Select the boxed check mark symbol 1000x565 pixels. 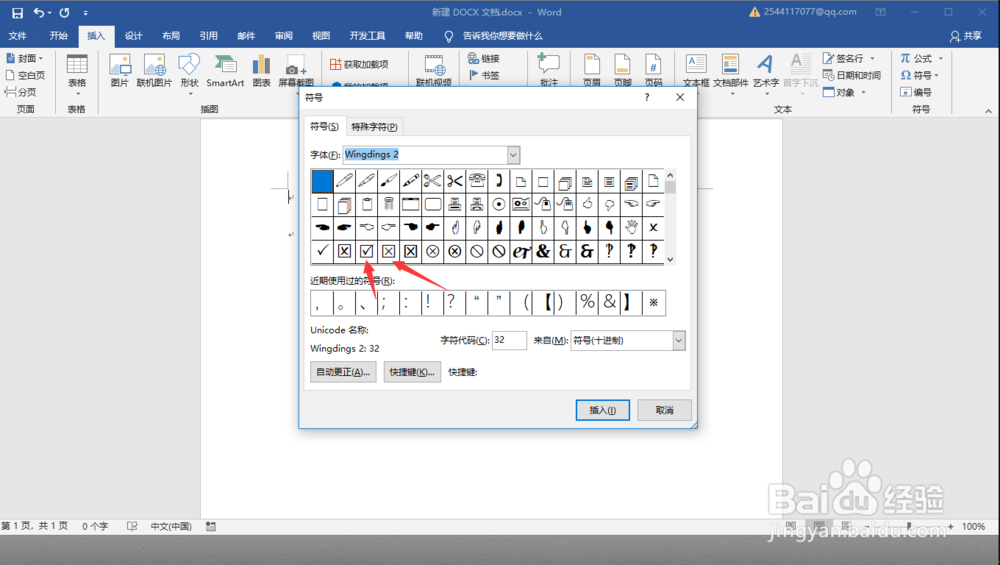pyautogui.click(x=366, y=251)
